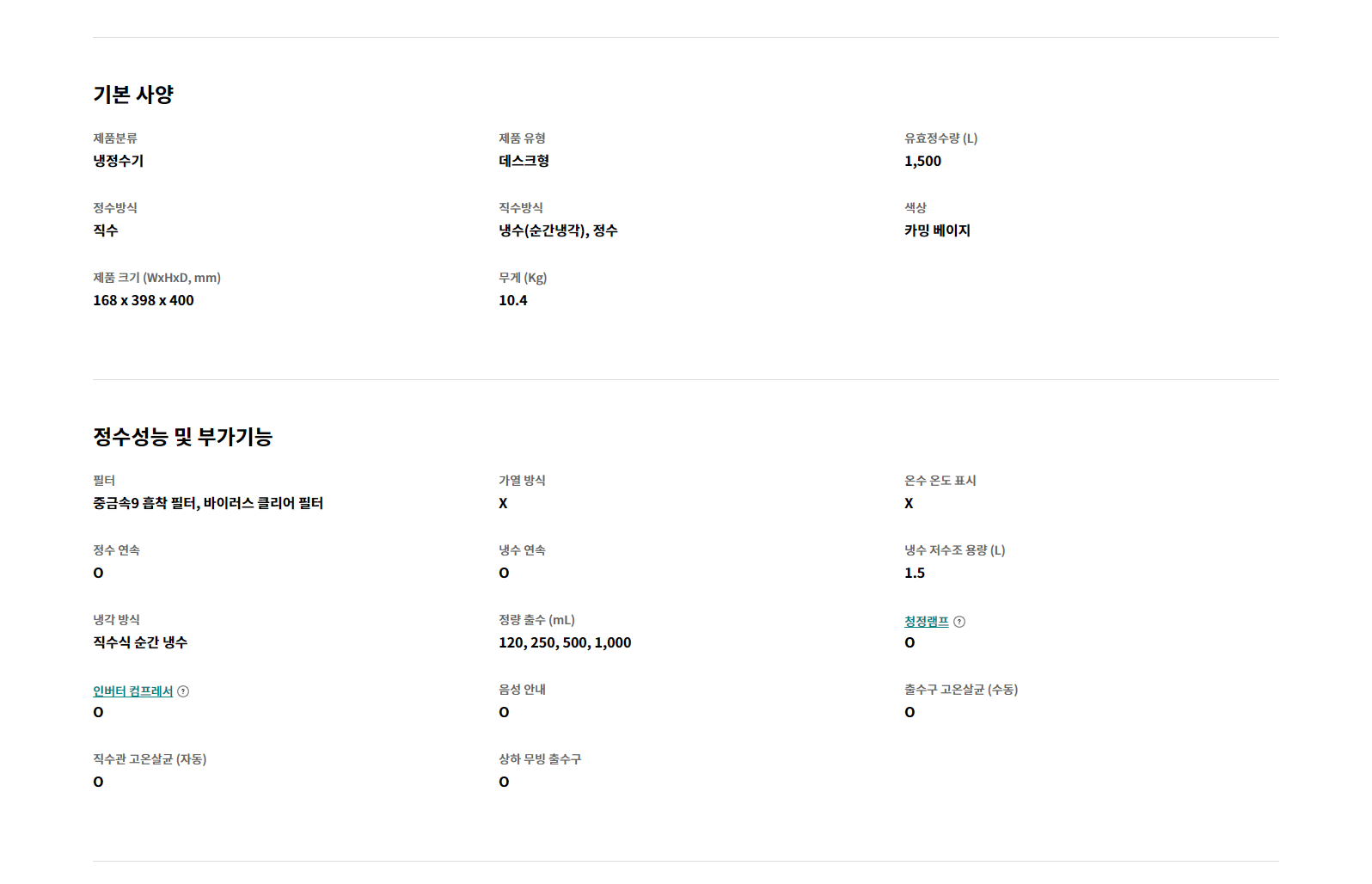Click the 출수구 고온살균 (수동) label
This screenshot has width=1372, height=884.
[x=960, y=690]
